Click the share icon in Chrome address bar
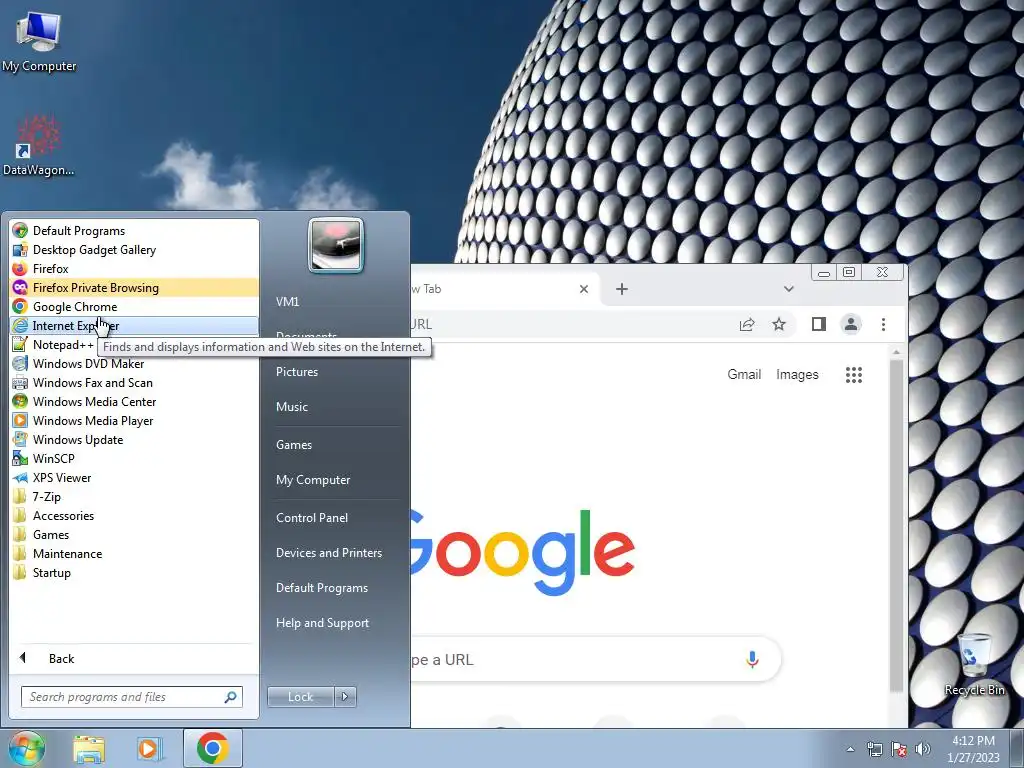Image resolution: width=1024 pixels, height=768 pixels. tap(747, 325)
